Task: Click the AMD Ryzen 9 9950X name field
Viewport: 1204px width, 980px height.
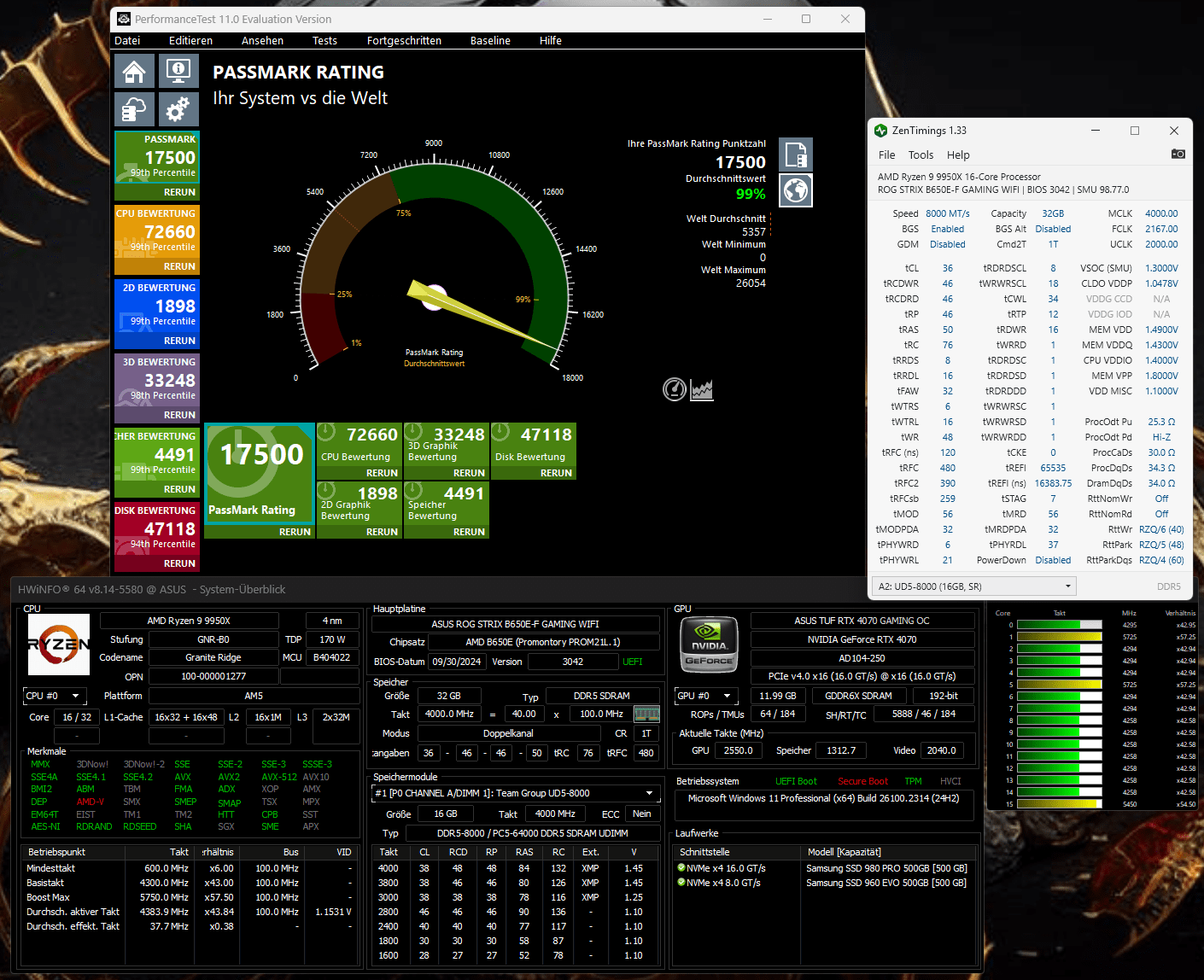Action: coord(189,621)
